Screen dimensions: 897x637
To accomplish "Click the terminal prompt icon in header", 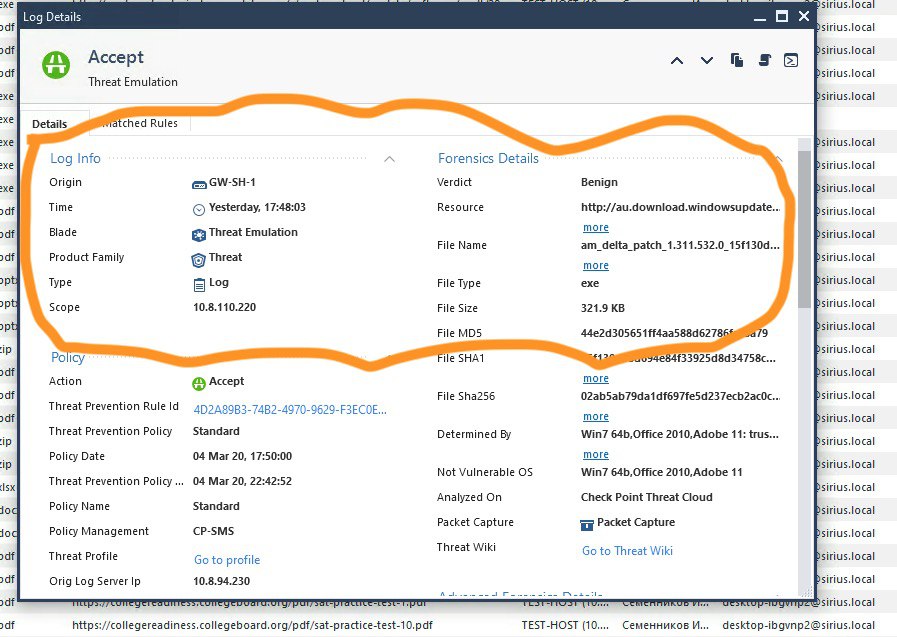I will (x=791, y=60).
